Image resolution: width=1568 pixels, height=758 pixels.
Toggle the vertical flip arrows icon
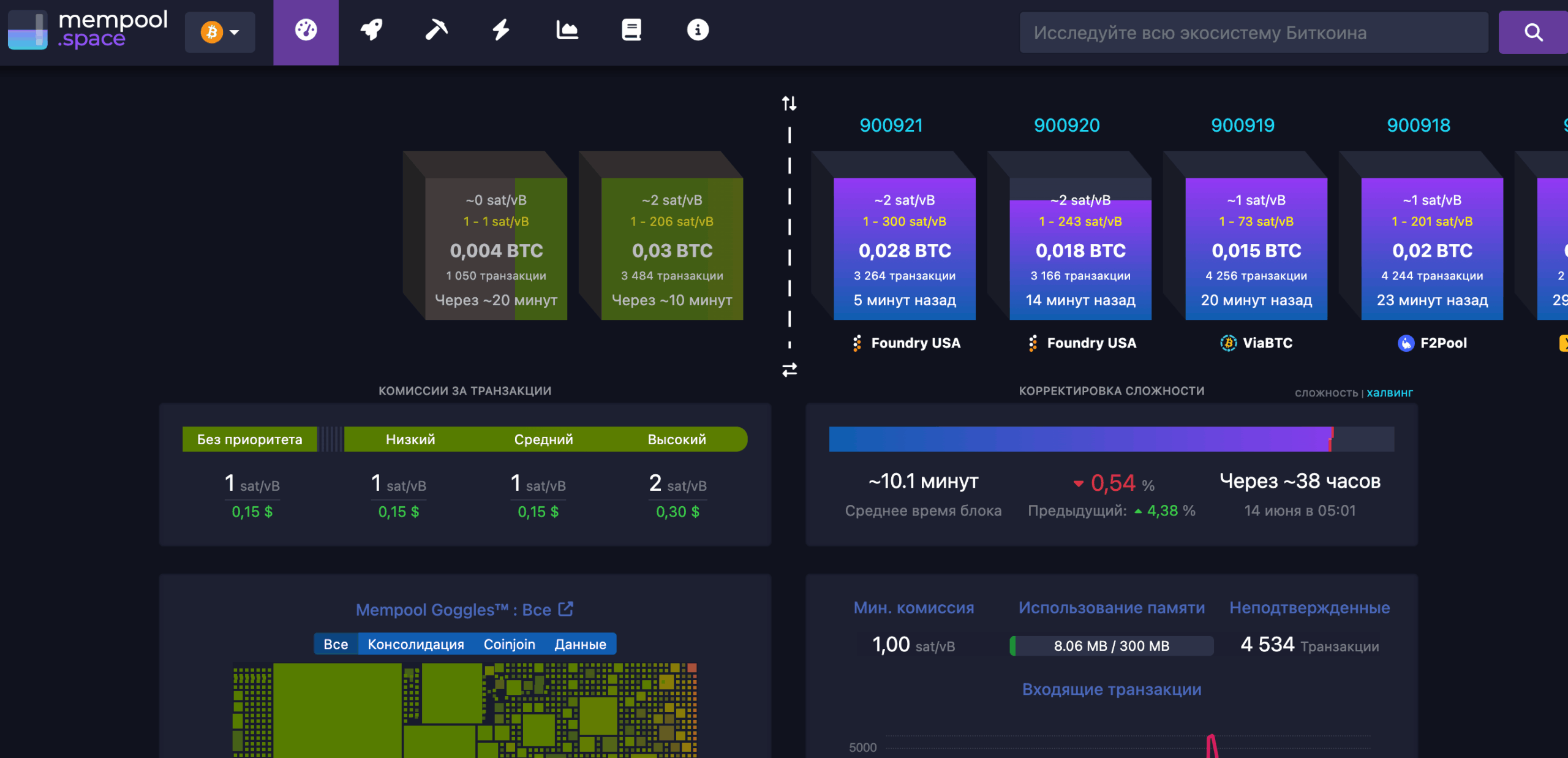click(x=789, y=104)
